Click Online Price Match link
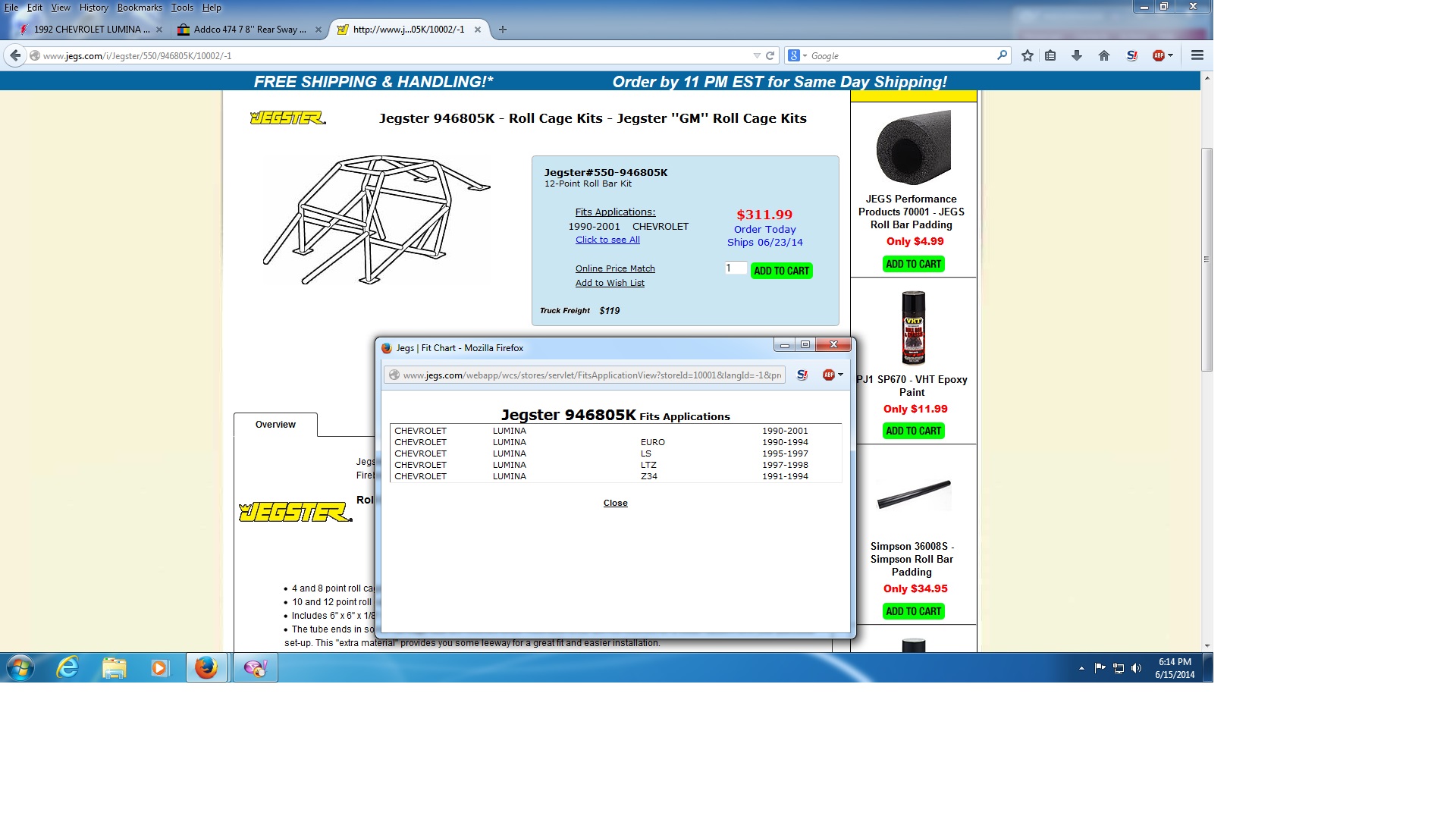Image resolution: width=1456 pixels, height=819 pixels. pyautogui.click(x=615, y=268)
